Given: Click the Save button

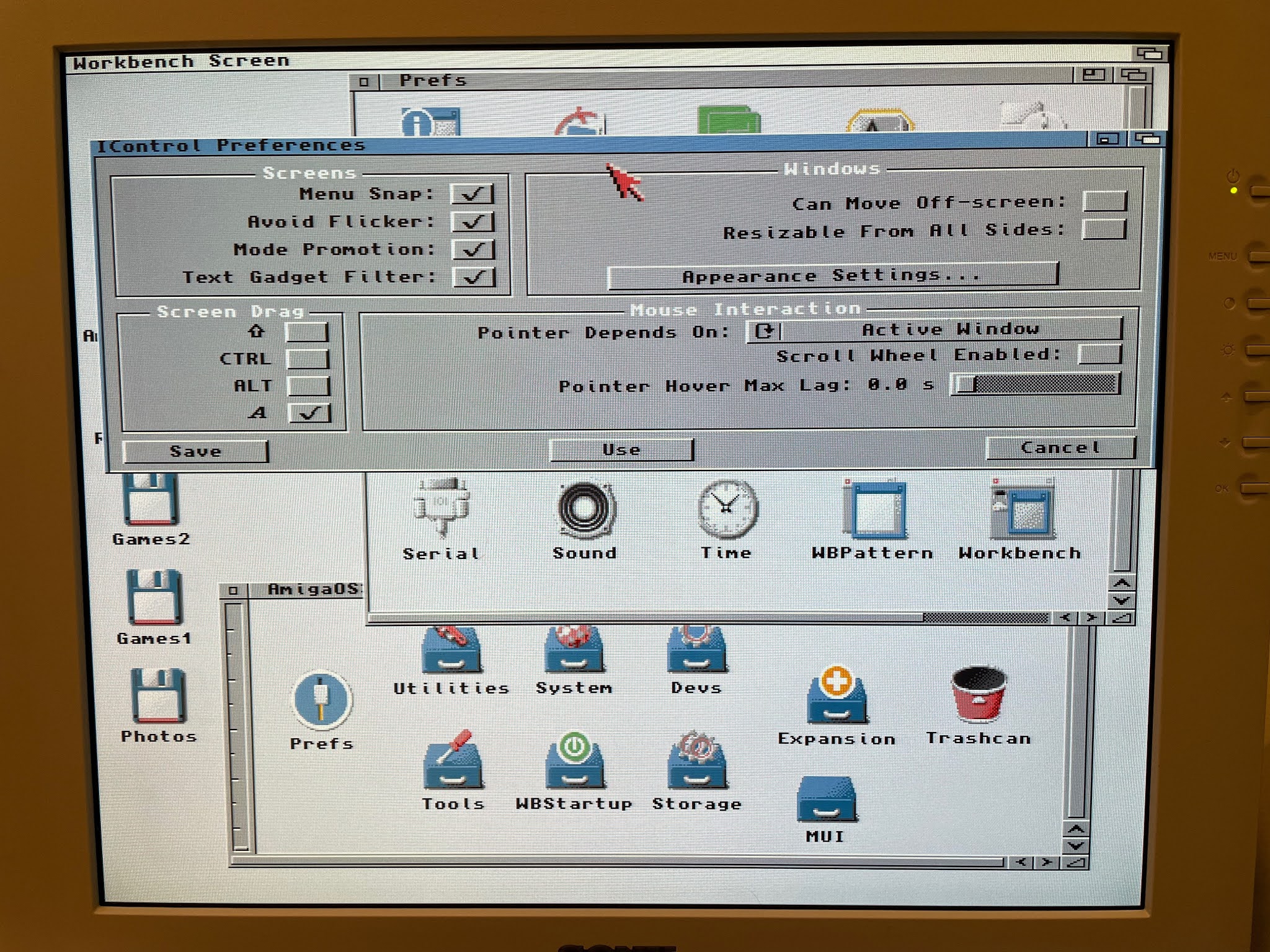Looking at the screenshot, I should (x=195, y=451).
